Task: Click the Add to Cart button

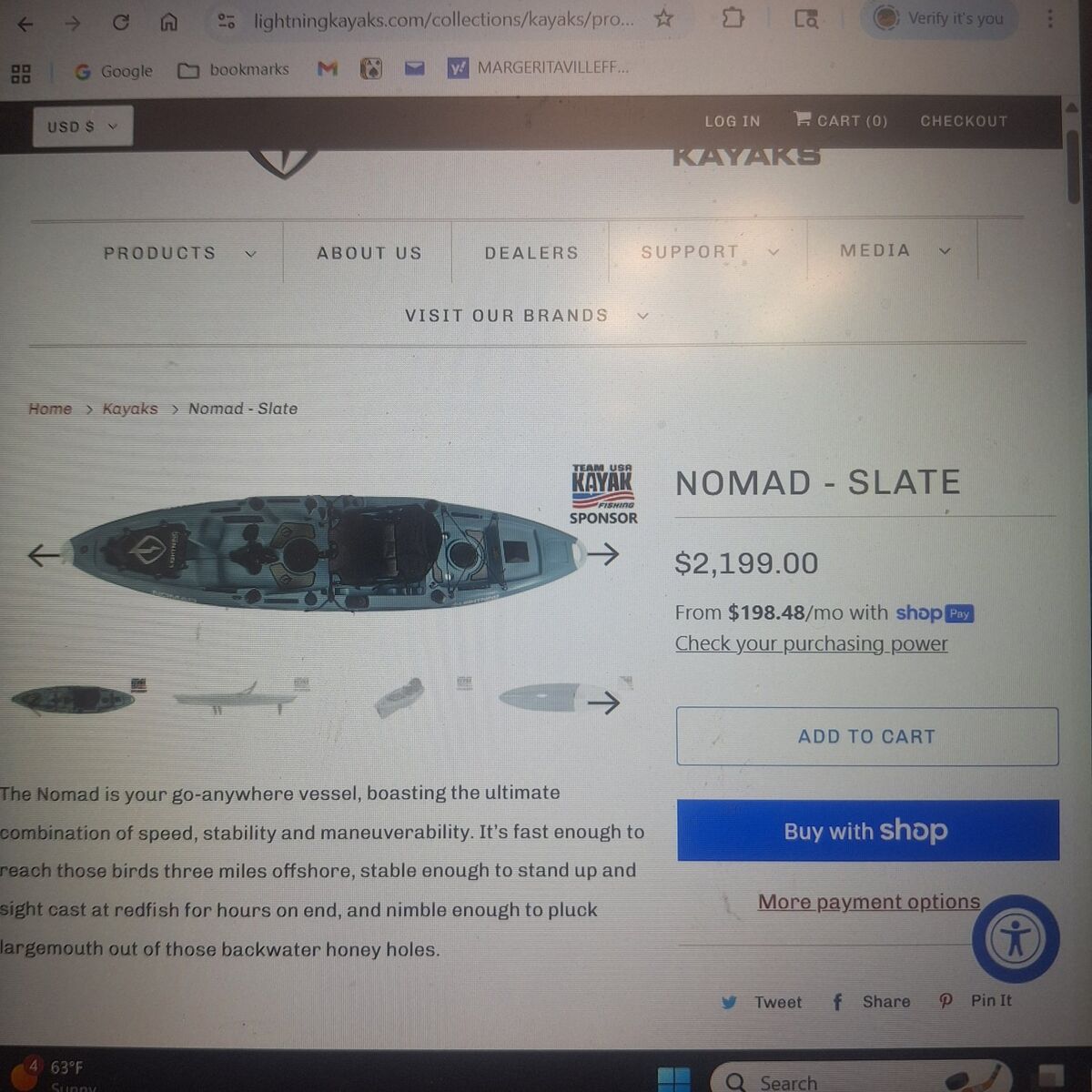Action: coord(867,736)
